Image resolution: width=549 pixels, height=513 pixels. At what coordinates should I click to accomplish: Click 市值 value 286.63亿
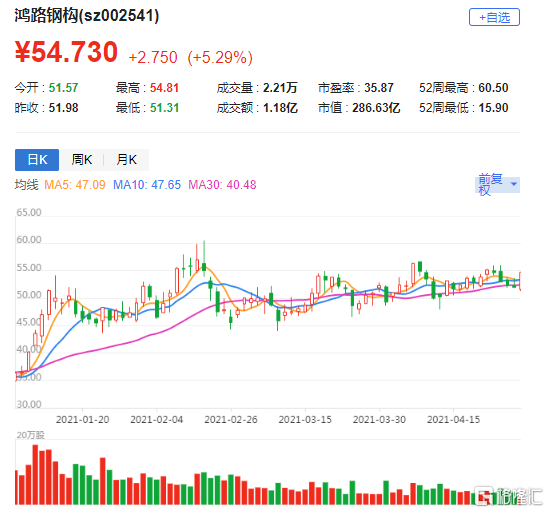click(x=376, y=108)
